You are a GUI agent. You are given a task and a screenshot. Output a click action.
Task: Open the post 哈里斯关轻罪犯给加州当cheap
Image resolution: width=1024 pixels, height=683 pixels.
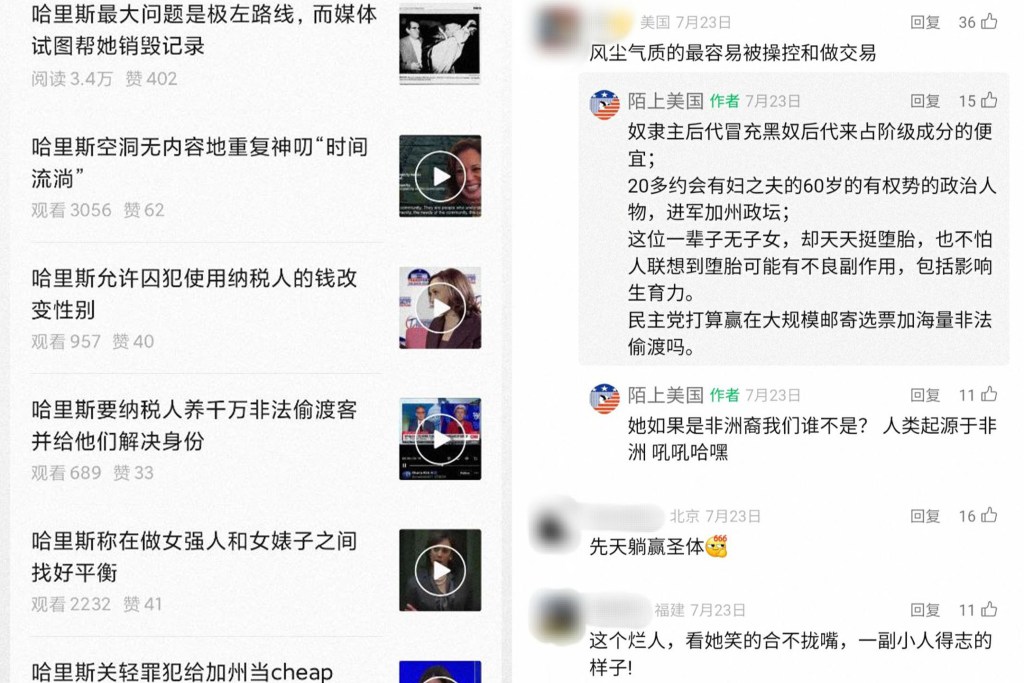coord(182,671)
